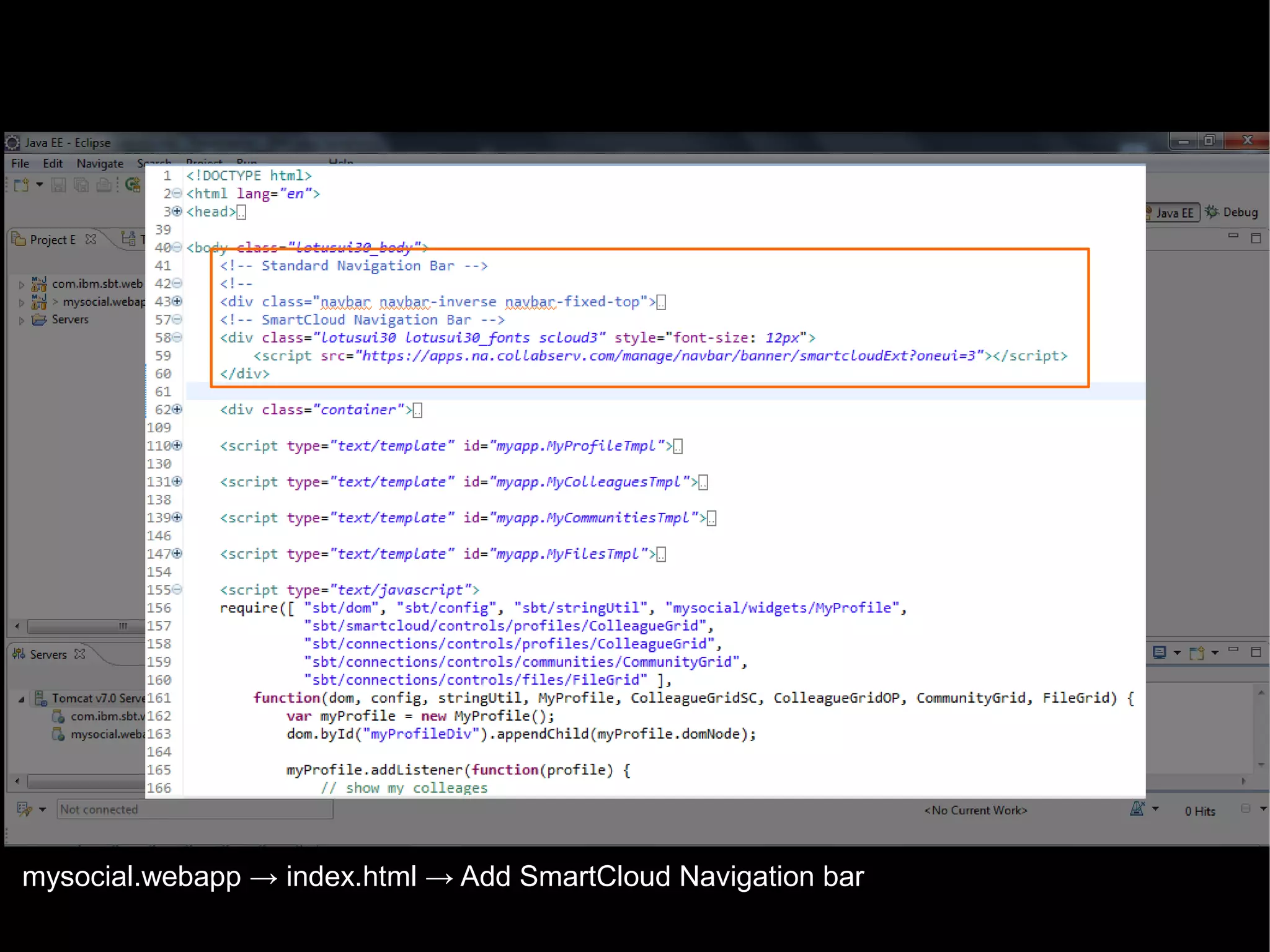Click the mysocial.webapp project icon
The width and height of the screenshot is (1270, 952).
tap(39, 302)
